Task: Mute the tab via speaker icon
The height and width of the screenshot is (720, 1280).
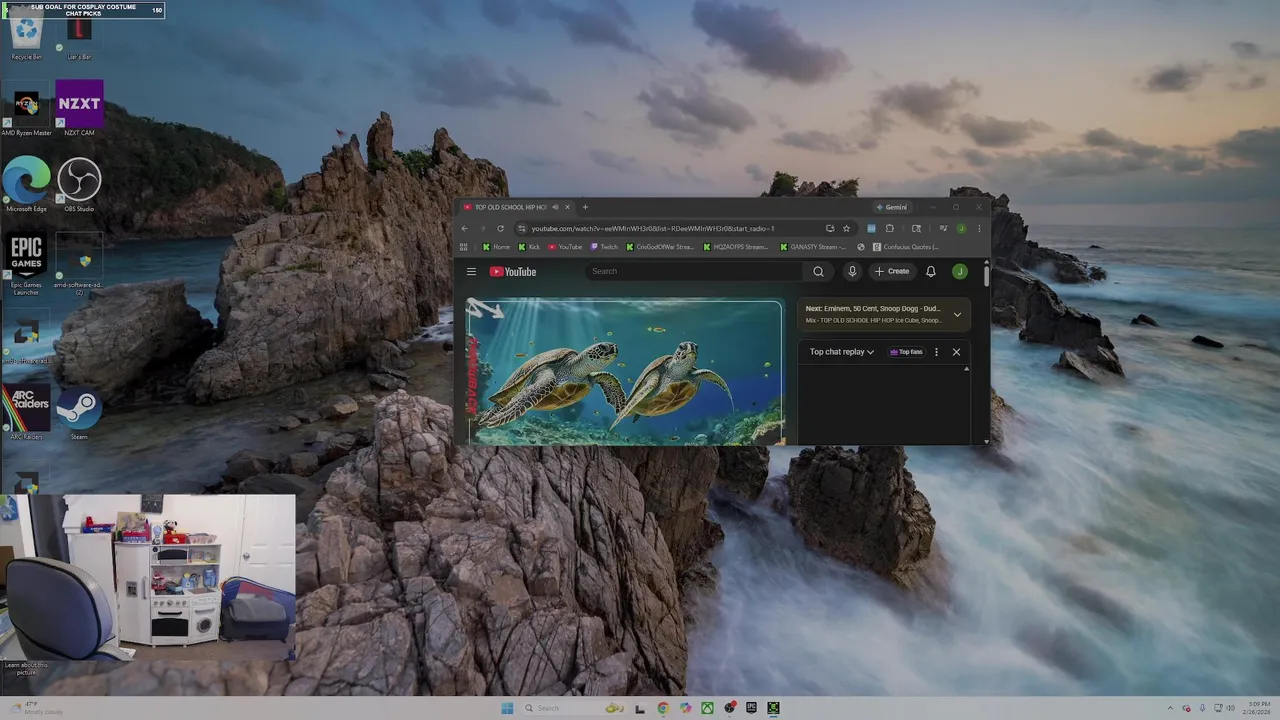Action: click(x=555, y=207)
